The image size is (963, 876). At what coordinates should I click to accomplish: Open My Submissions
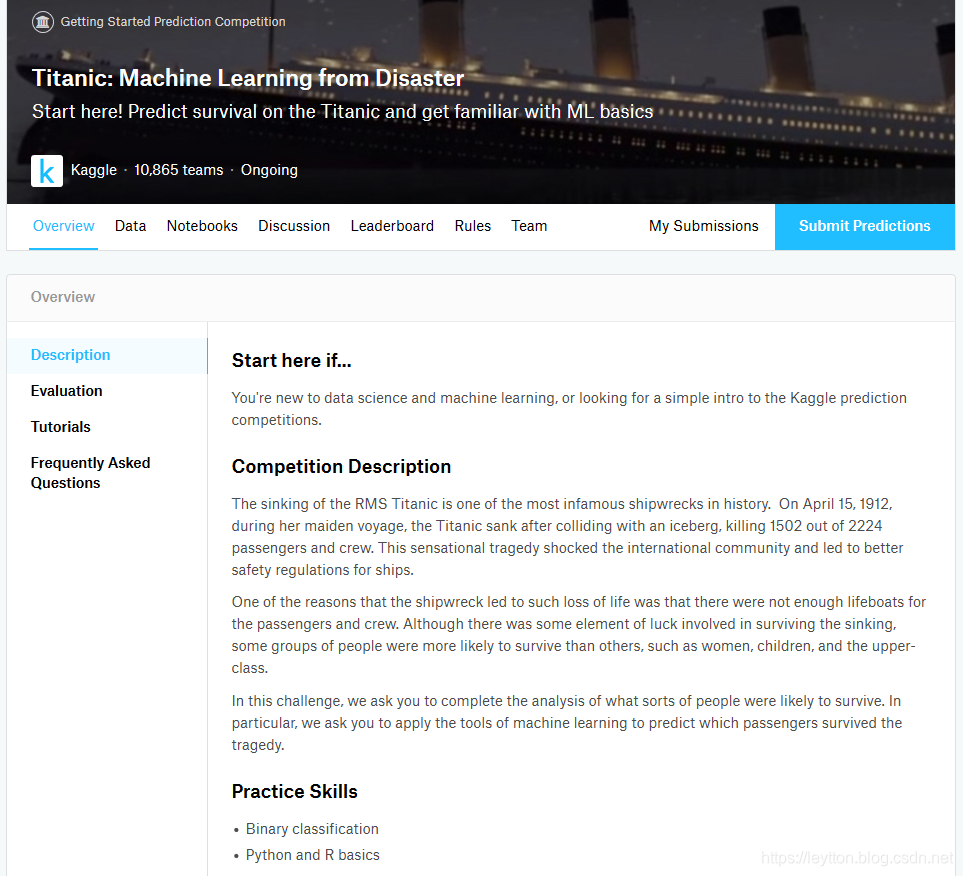pyautogui.click(x=704, y=226)
